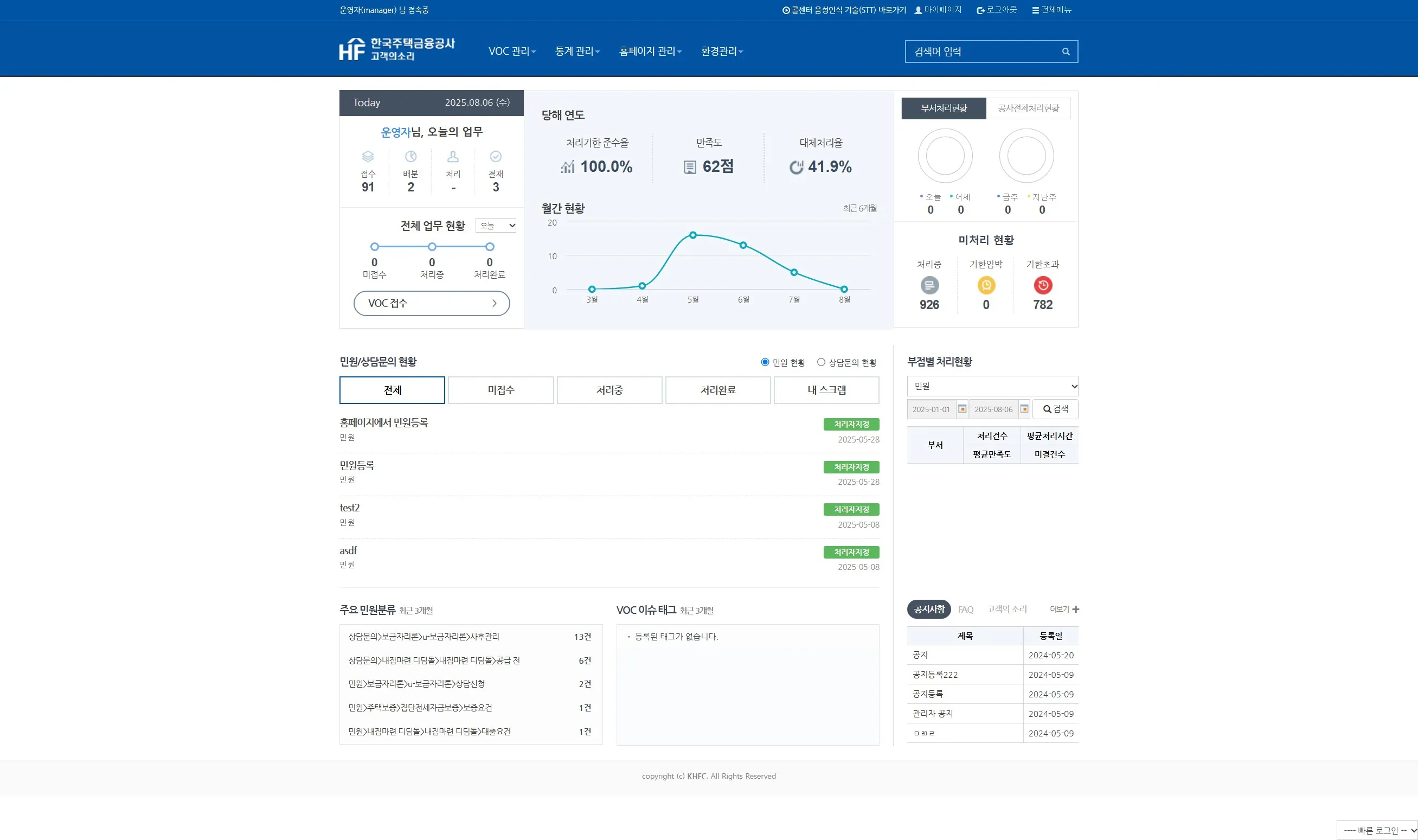Click the 더보기 plus icon
This screenshot has width=1418, height=840.
point(1076,609)
